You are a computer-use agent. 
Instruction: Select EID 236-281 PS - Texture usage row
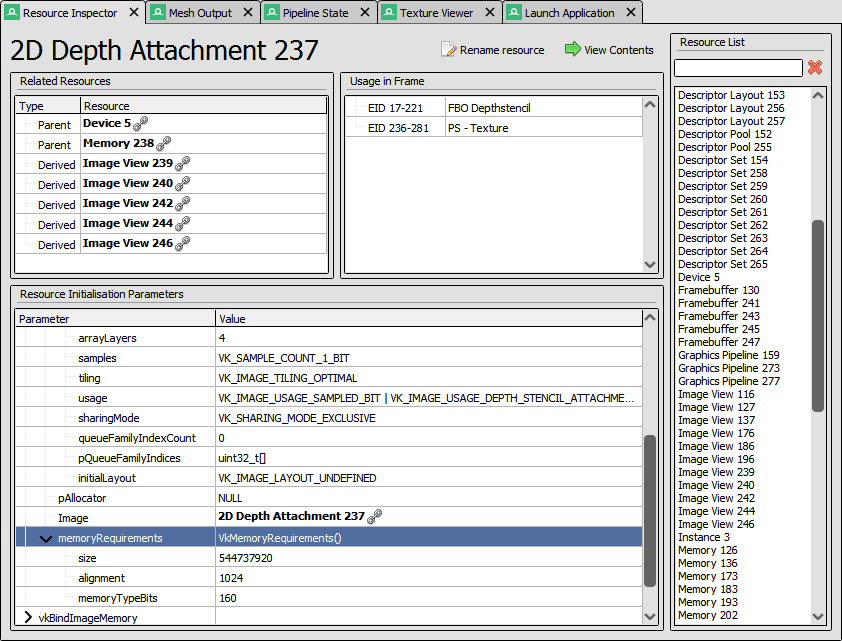click(494, 128)
